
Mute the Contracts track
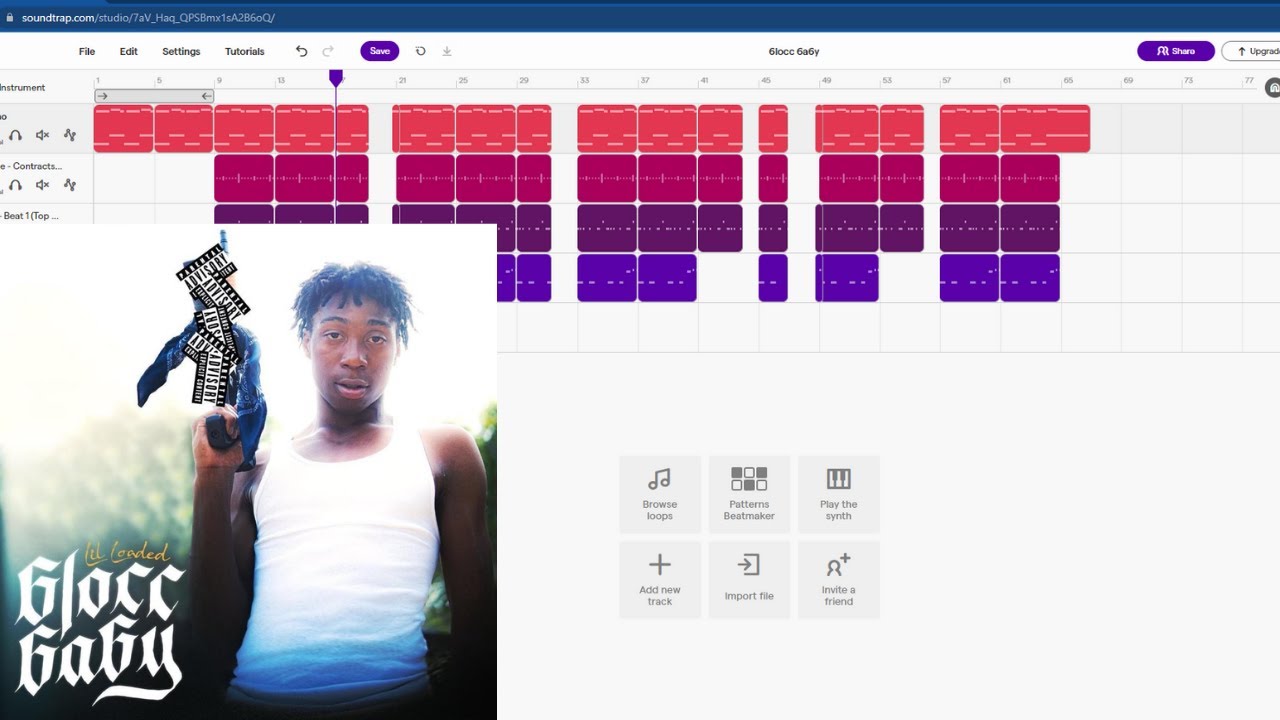click(x=42, y=185)
